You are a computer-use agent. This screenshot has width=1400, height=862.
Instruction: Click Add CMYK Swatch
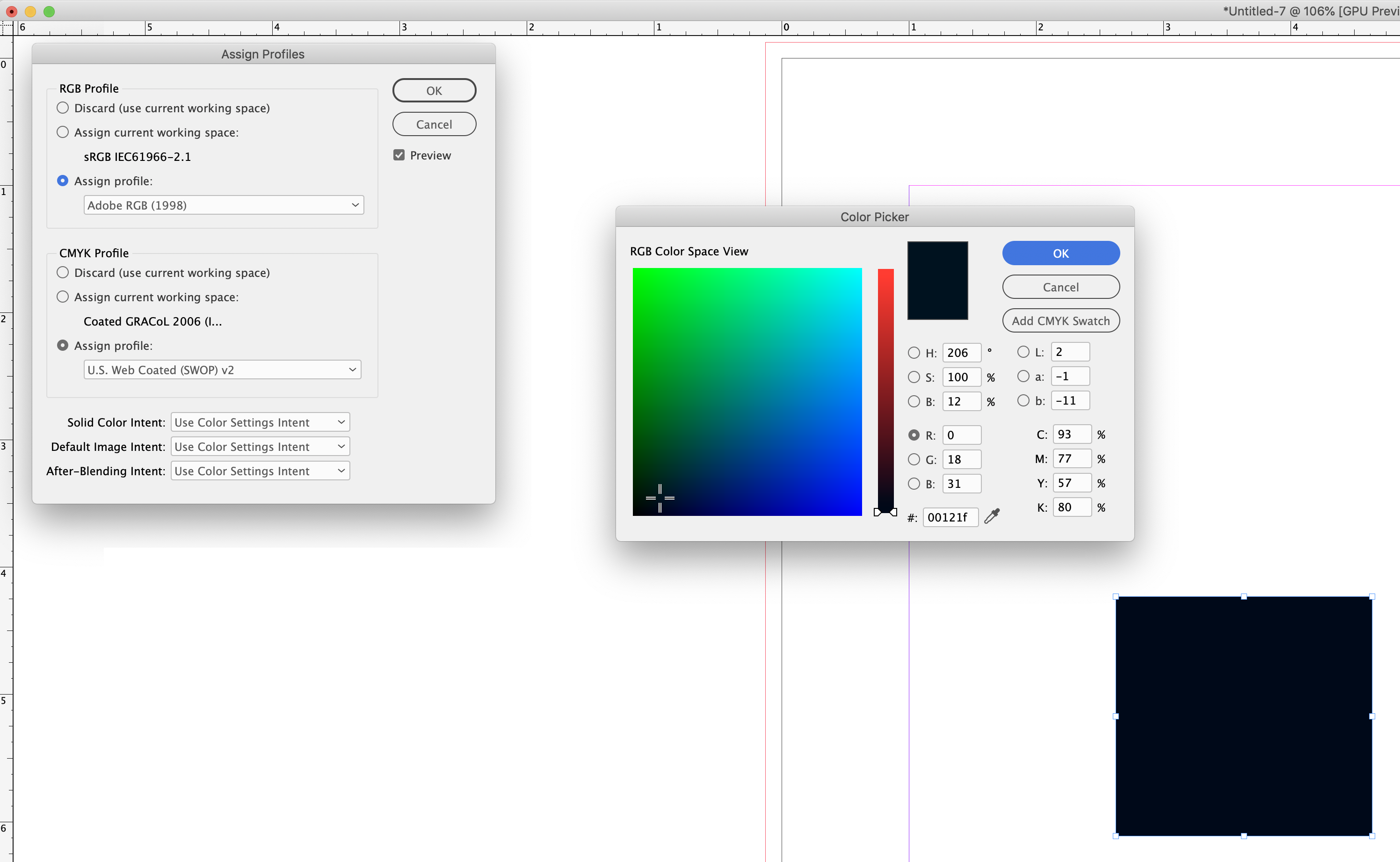pyautogui.click(x=1060, y=320)
